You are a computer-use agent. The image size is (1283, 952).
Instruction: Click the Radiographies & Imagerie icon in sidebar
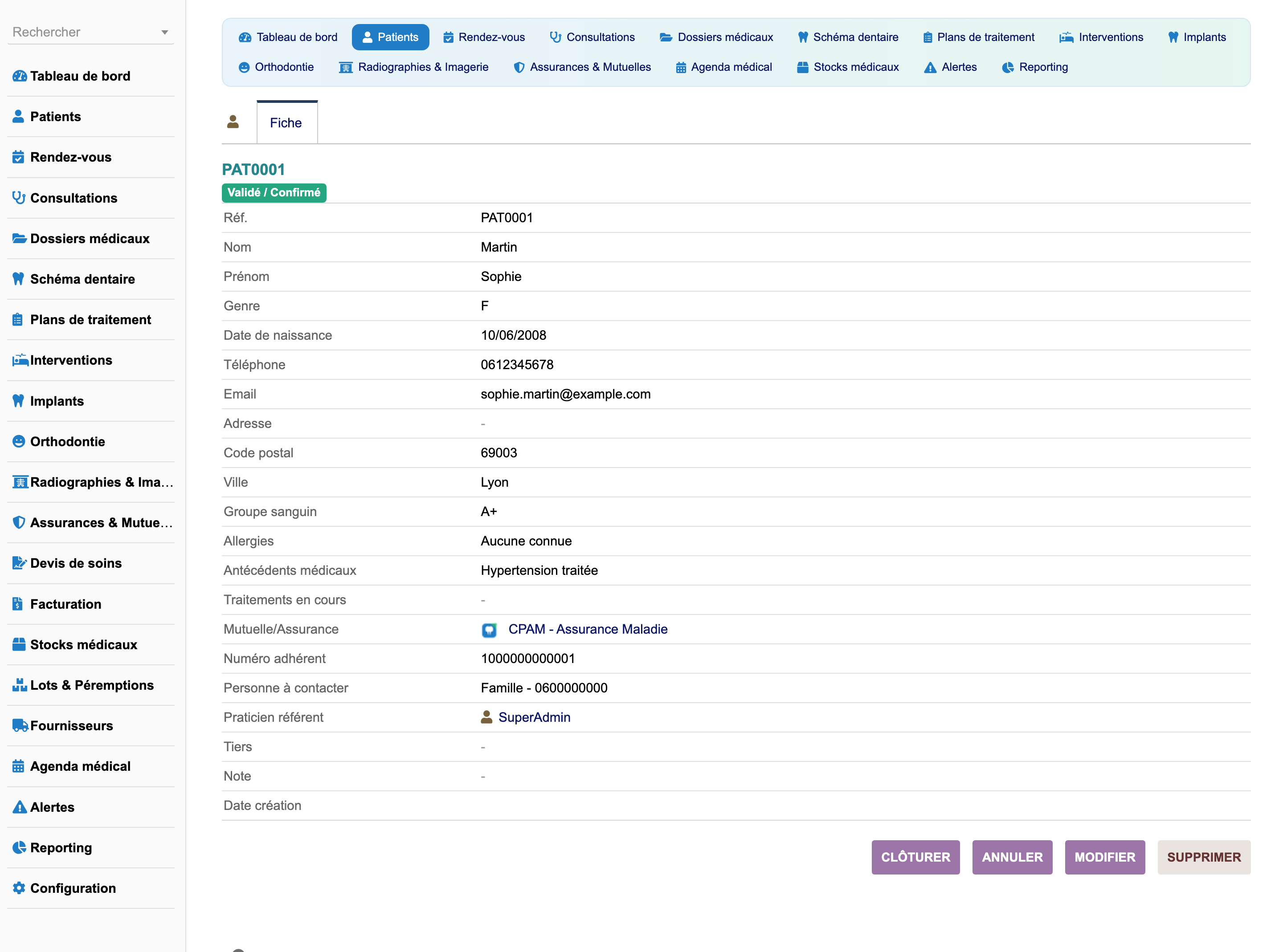20,482
